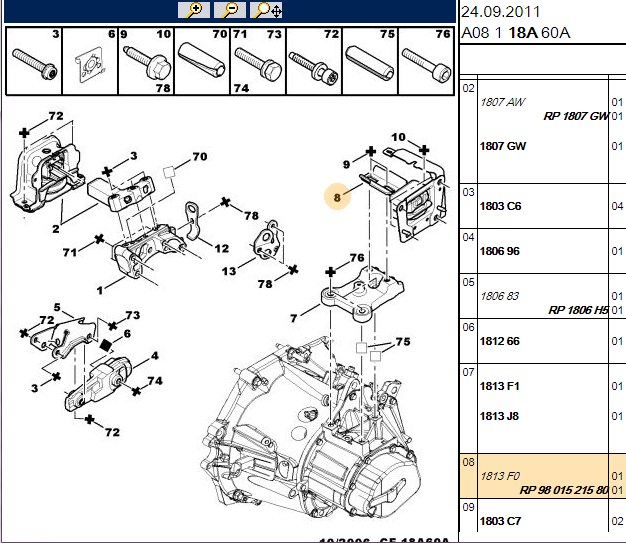Click part label 5 in the diagram
This screenshot has height=543, width=626.
click(57, 307)
